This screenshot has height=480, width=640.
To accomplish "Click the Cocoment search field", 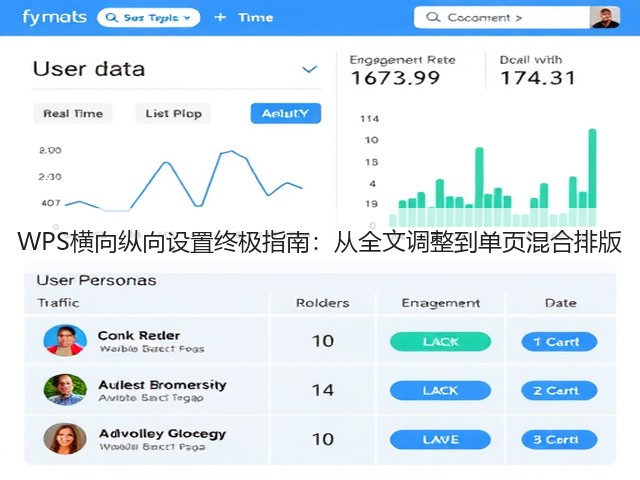I will pos(502,18).
